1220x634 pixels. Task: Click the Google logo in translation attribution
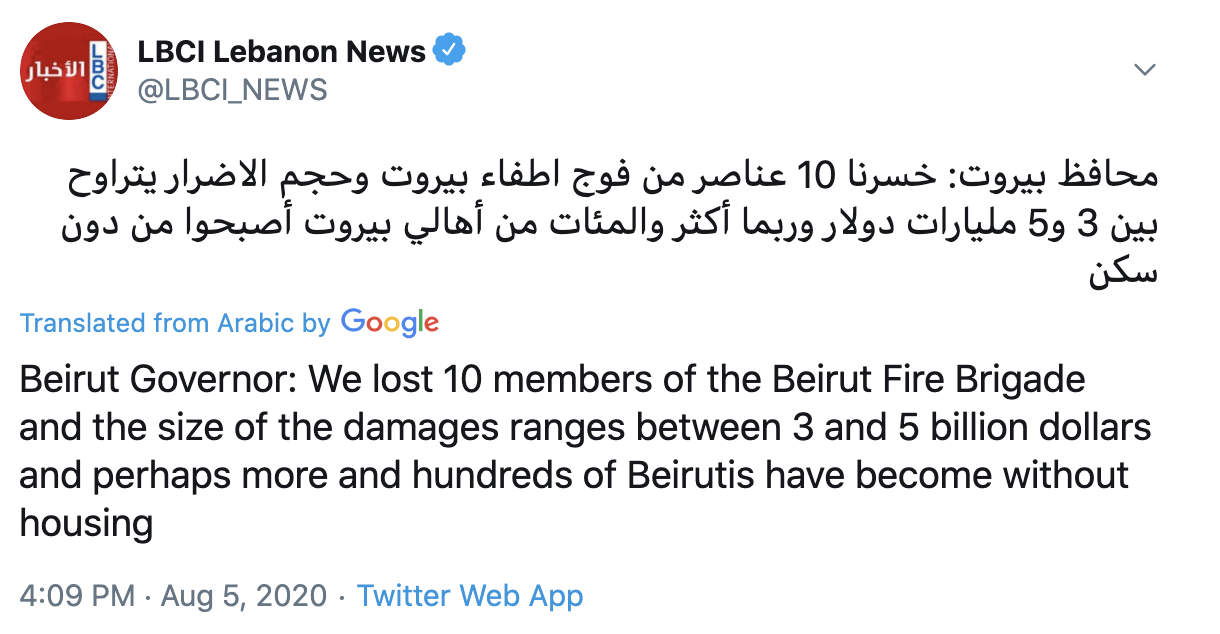pos(390,323)
